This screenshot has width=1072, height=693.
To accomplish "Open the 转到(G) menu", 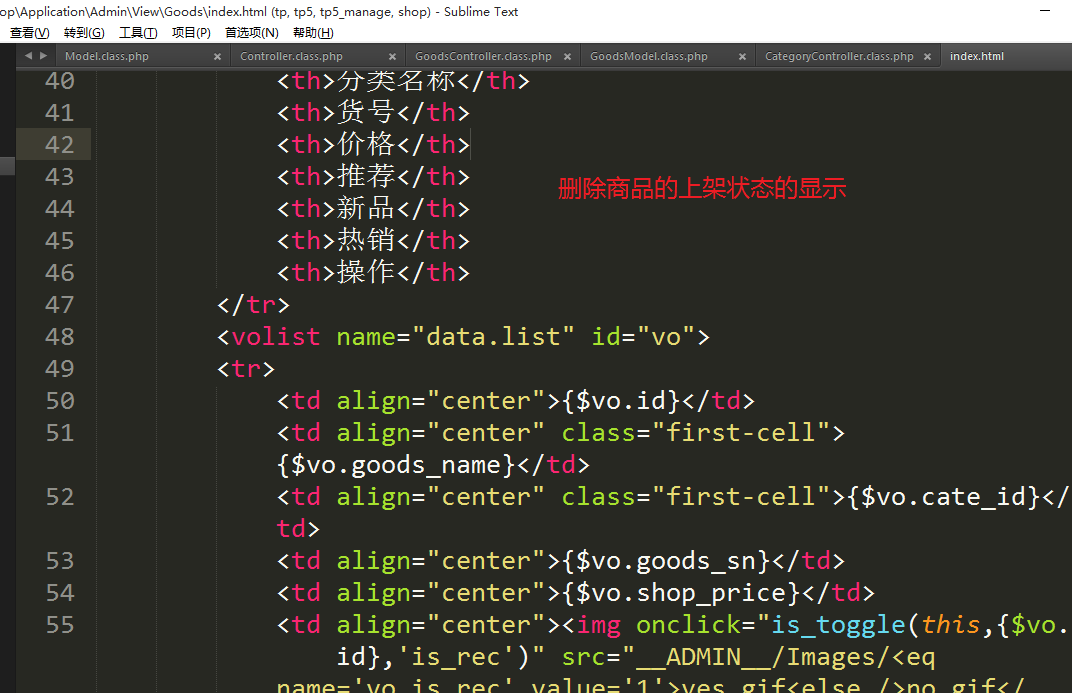I will [84, 33].
